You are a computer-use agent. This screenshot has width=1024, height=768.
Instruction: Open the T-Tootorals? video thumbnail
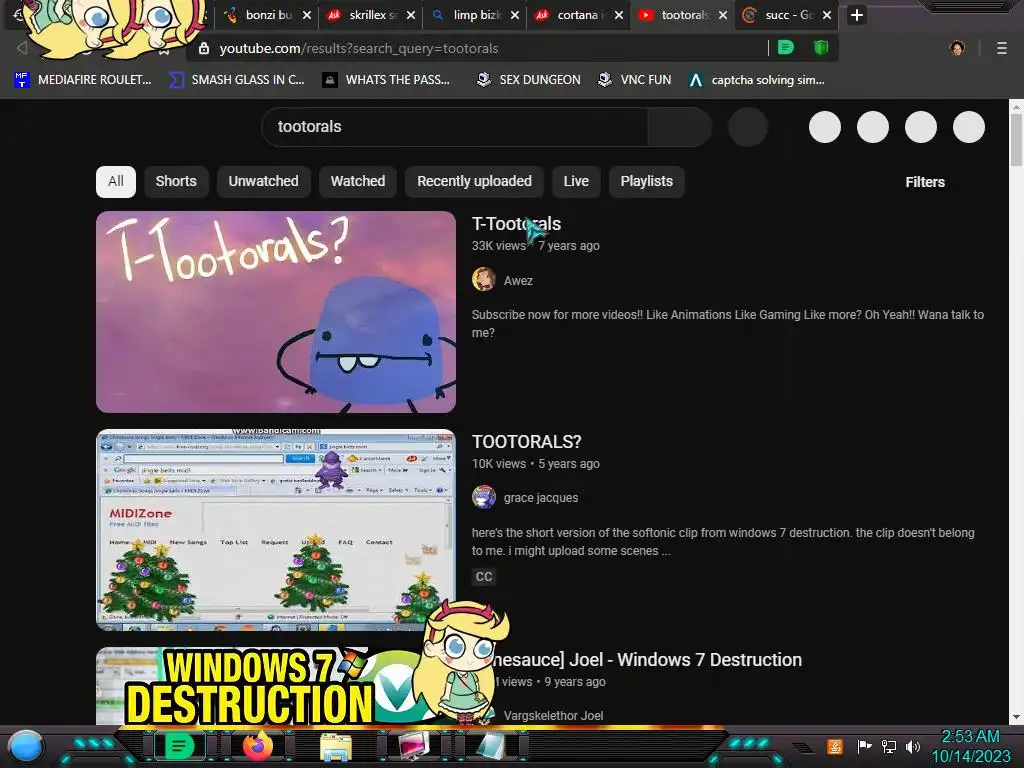(x=276, y=312)
